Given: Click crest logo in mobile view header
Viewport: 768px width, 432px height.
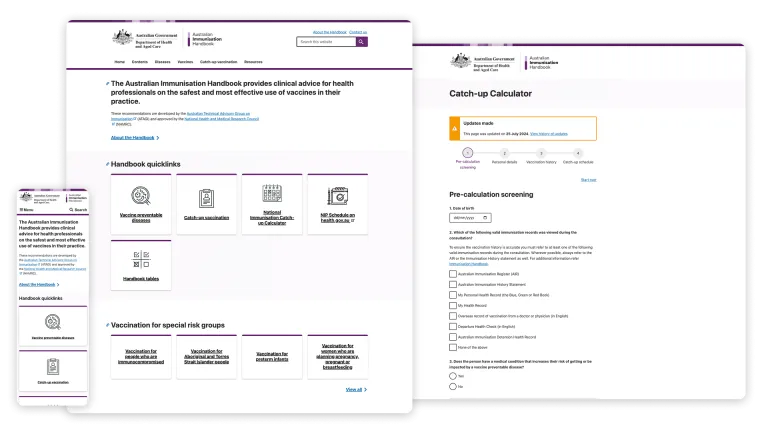Looking at the screenshot, I should 25,197.
